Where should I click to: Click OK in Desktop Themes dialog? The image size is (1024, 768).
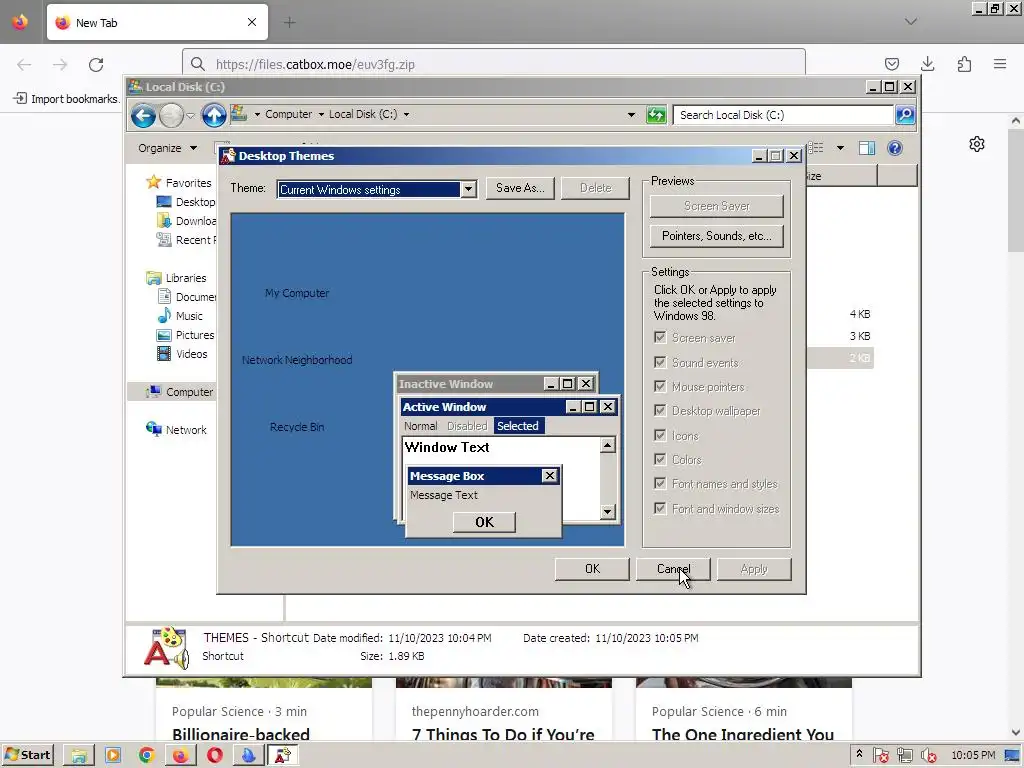[592, 569]
